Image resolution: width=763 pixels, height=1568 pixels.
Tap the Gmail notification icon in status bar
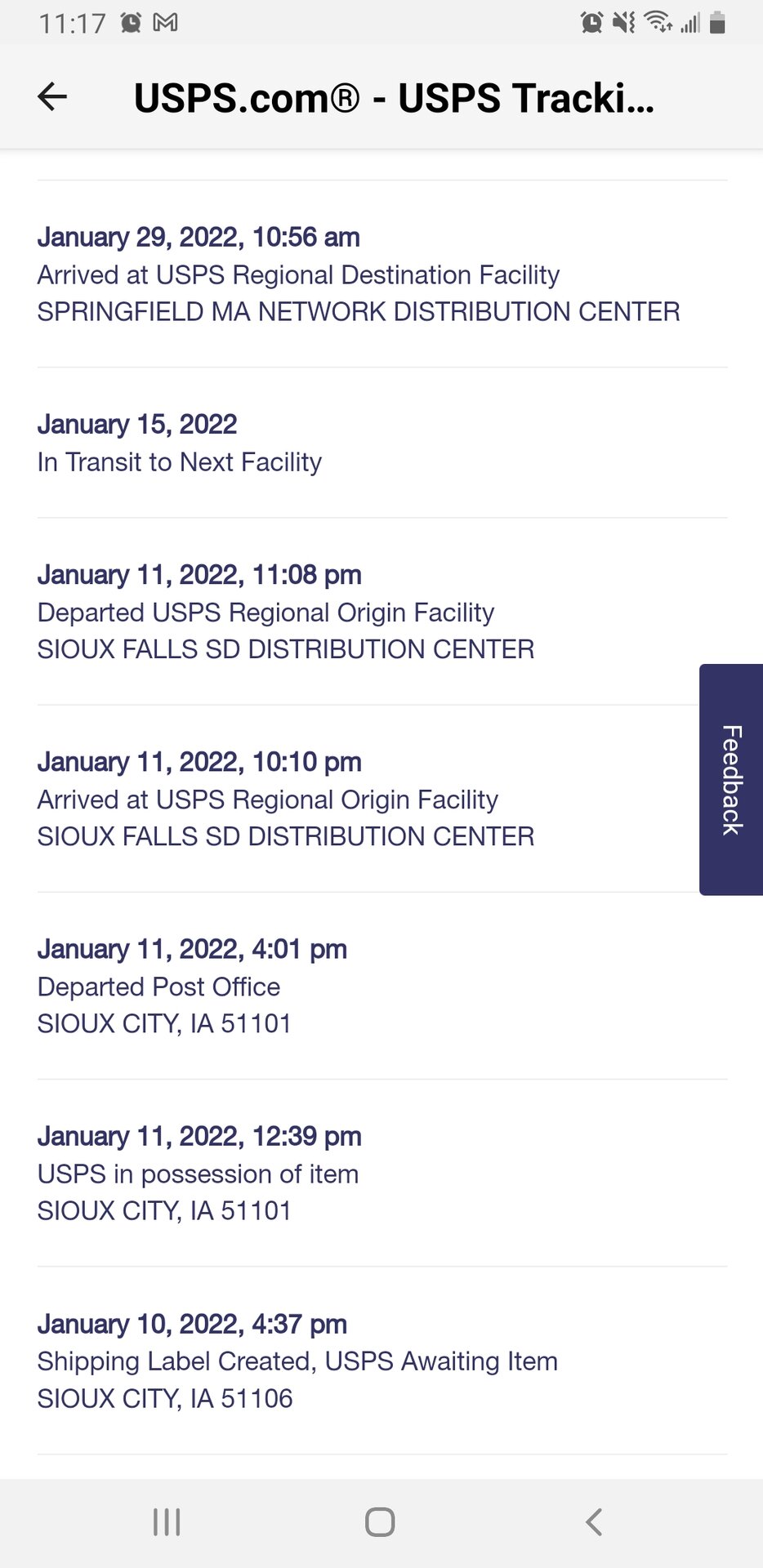point(166,22)
